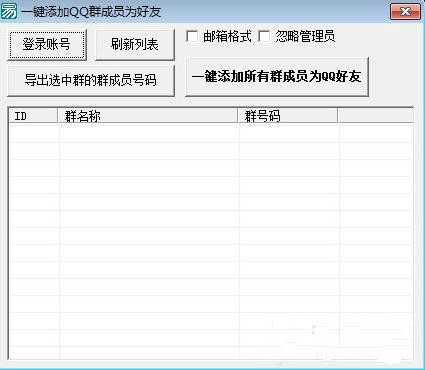
Task: Select first row cell under 群号码
Action: tap(289, 134)
